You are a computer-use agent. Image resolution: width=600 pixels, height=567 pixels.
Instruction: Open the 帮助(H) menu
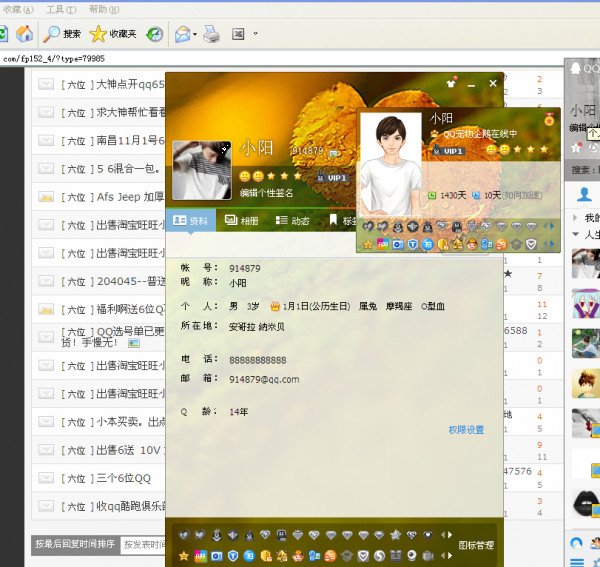coord(104,9)
